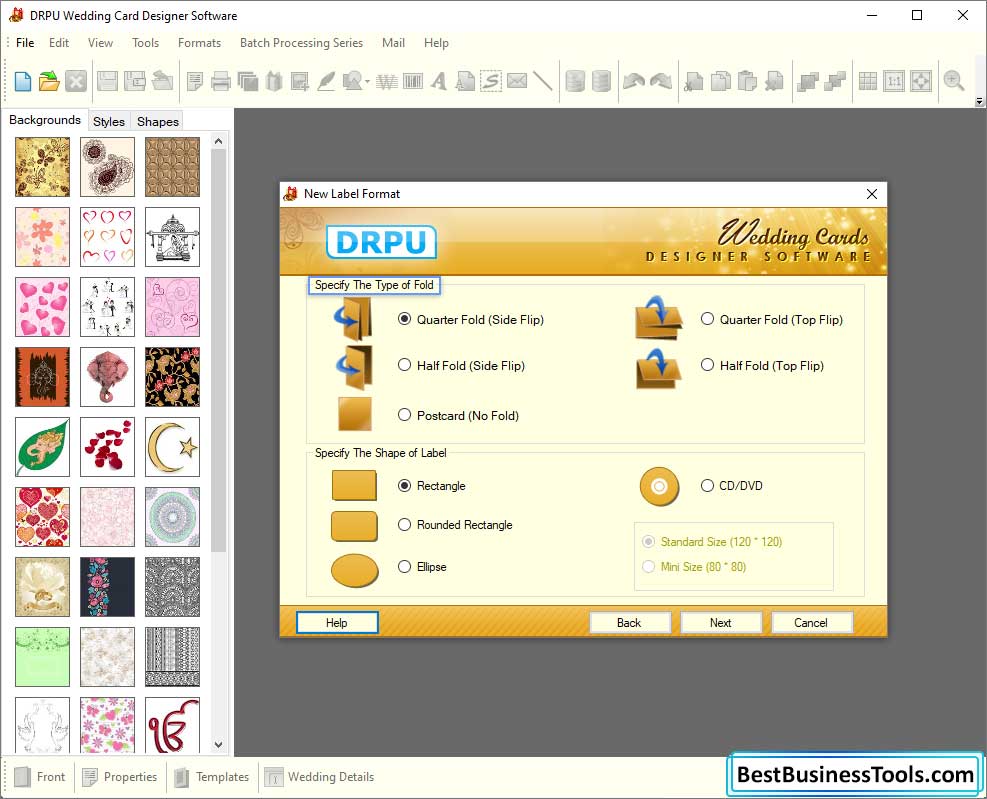Open the Tools menu
The image size is (987, 799).
(145, 43)
